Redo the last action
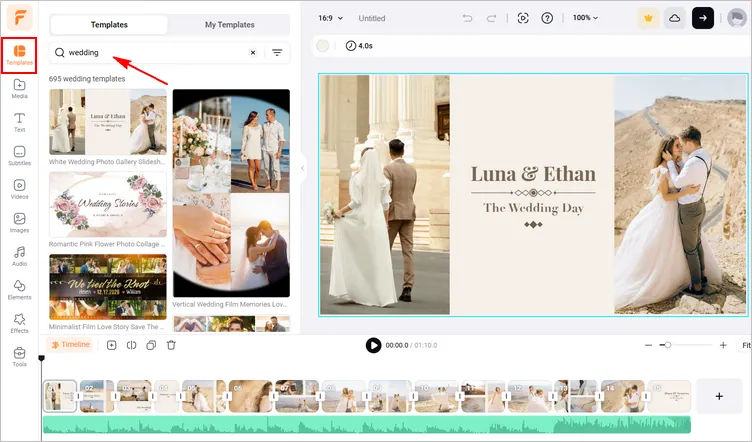752x442 pixels. [491, 18]
